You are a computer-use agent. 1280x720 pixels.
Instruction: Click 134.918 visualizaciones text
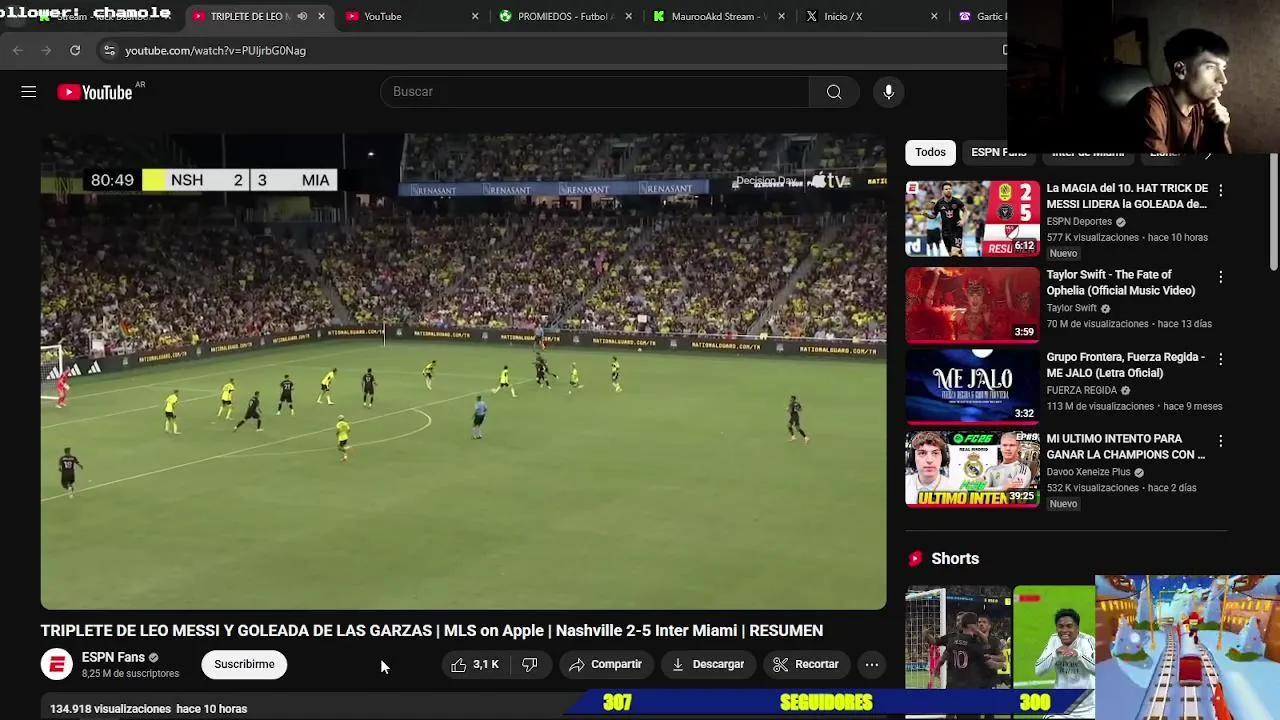(111, 708)
